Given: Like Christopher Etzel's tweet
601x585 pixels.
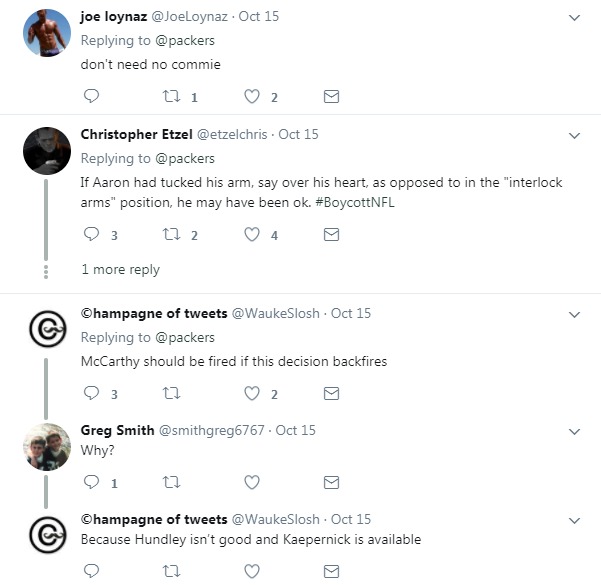Looking at the screenshot, I should coord(252,235).
